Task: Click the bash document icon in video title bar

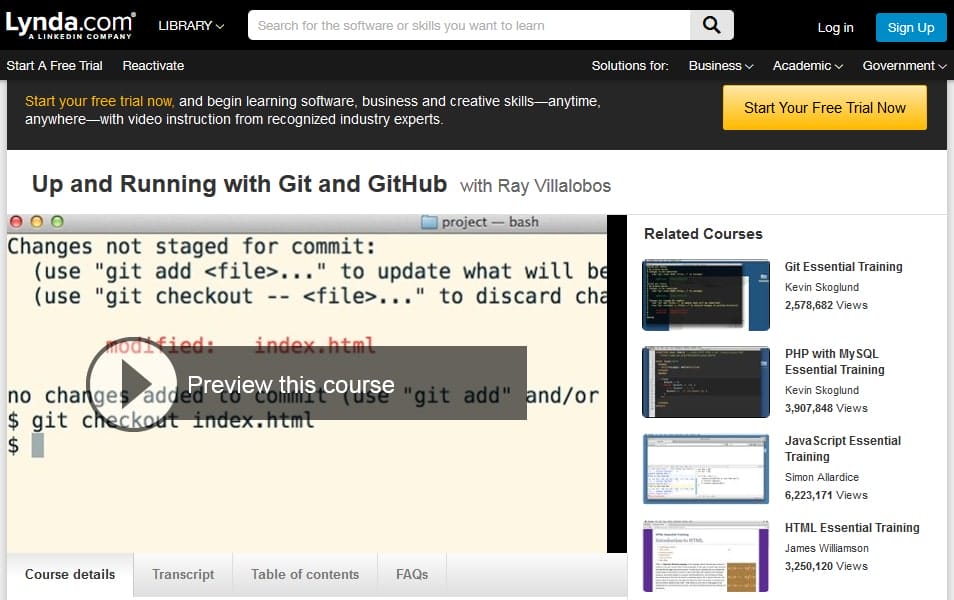Action: (x=429, y=221)
